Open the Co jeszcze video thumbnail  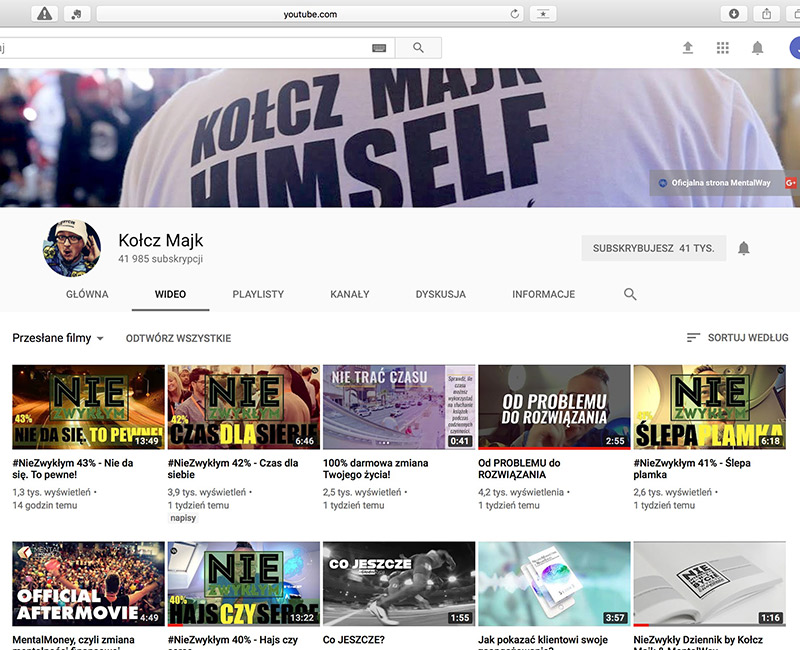click(x=399, y=584)
